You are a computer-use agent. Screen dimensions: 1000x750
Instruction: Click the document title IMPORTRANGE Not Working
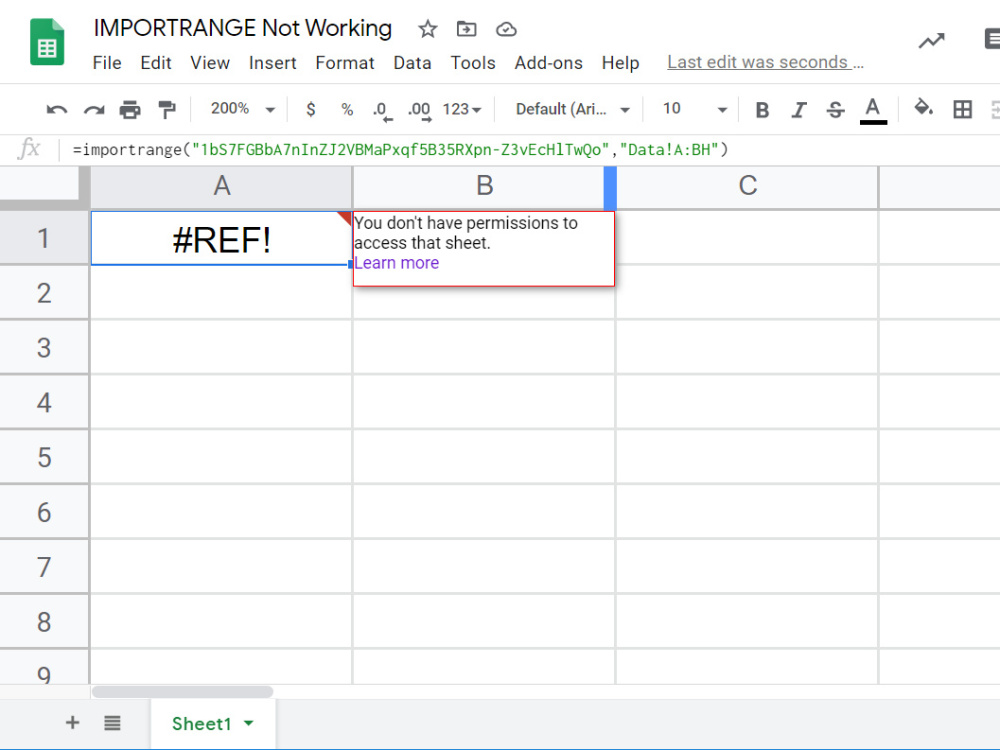point(242,28)
